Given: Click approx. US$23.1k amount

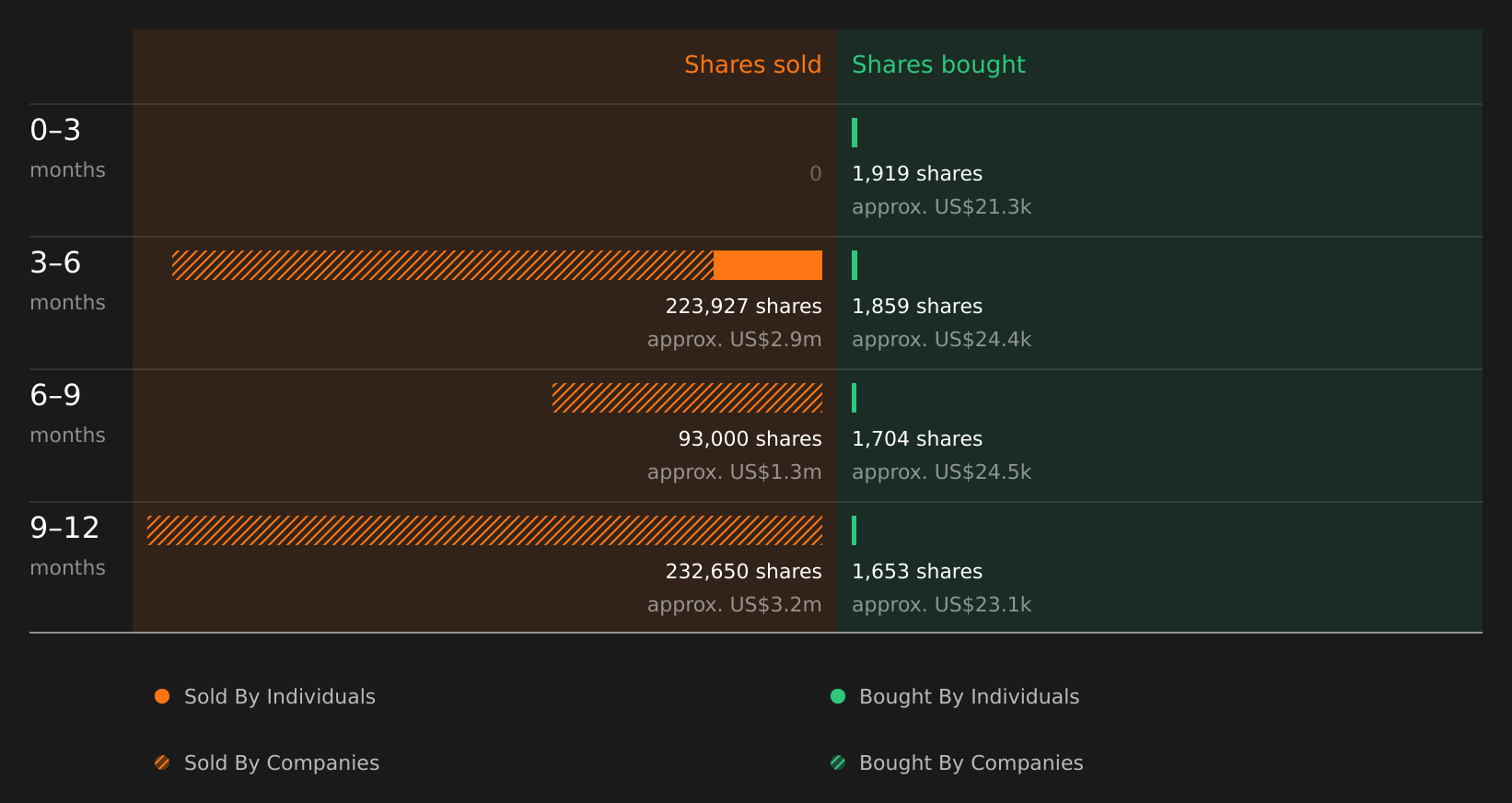Looking at the screenshot, I should (941, 604).
